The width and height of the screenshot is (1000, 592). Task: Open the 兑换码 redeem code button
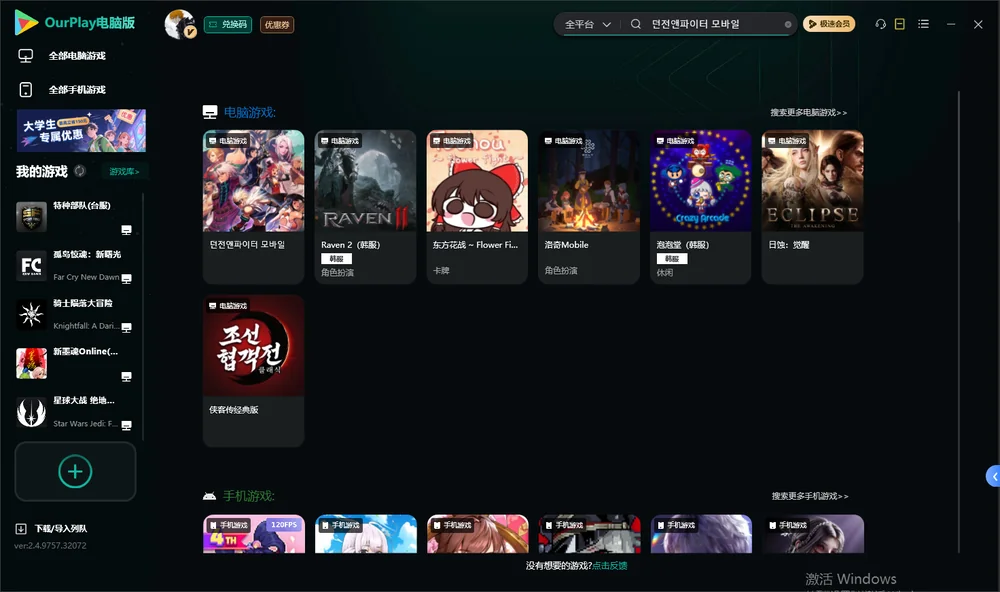point(228,24)
